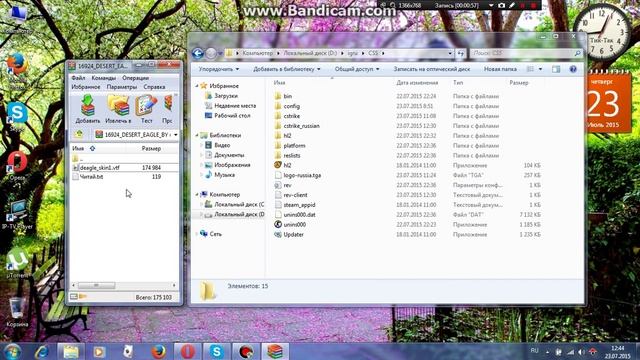Open the Общий доступ dropdown
Viewport: 640px width, 360px height.
tap(357, 69)
